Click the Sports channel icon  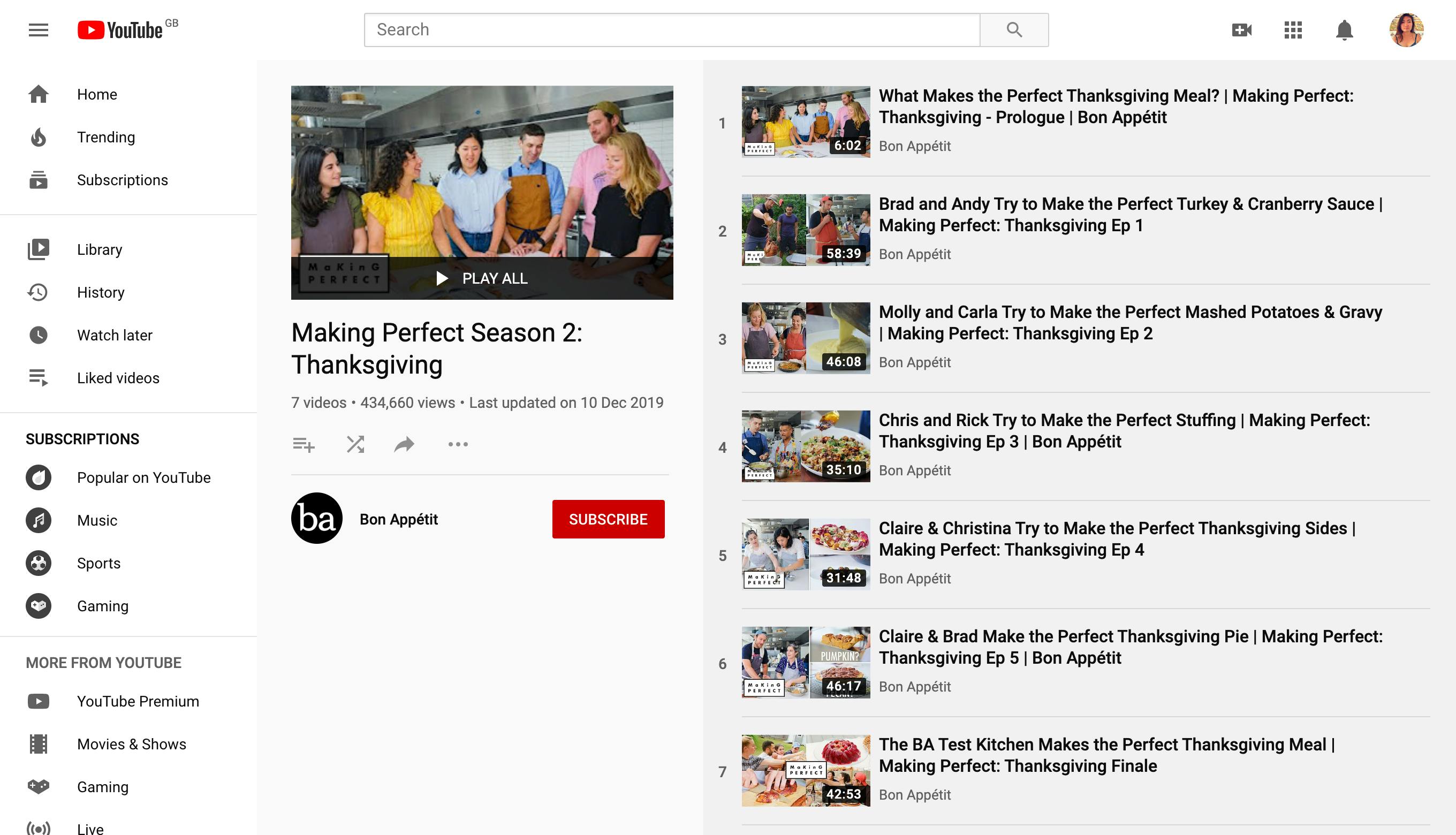[39, 563]
